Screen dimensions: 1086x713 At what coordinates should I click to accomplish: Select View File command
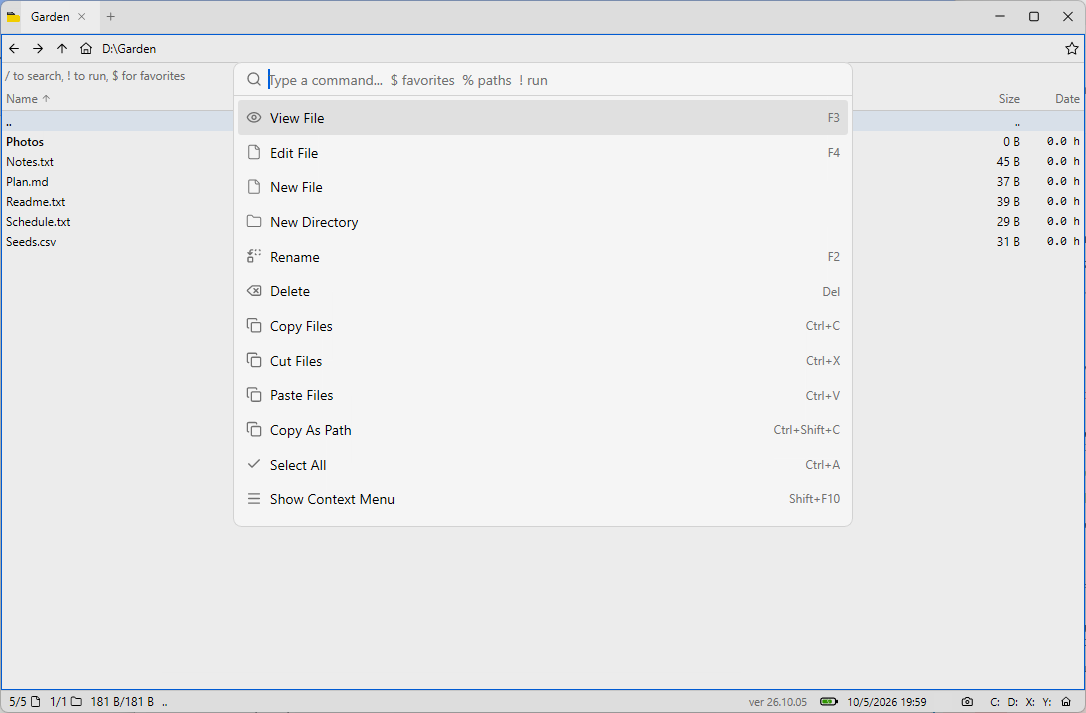543,118
